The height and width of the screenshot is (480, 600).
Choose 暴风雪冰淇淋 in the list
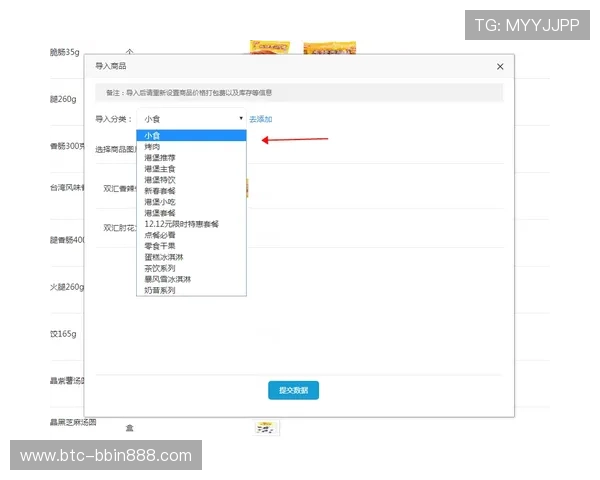pyautogui.click(x=191, y=279)
